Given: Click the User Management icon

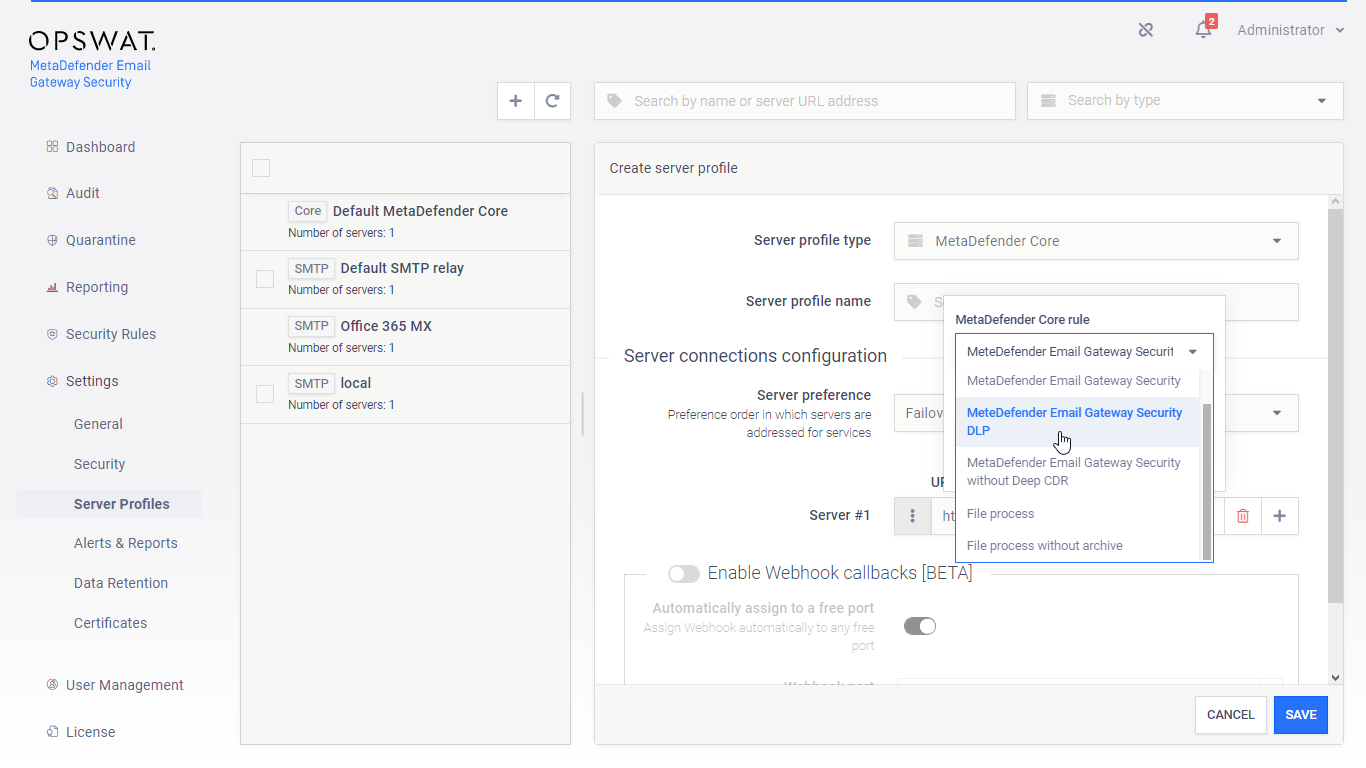Looking at the screenshot, I should click(52, 685).
